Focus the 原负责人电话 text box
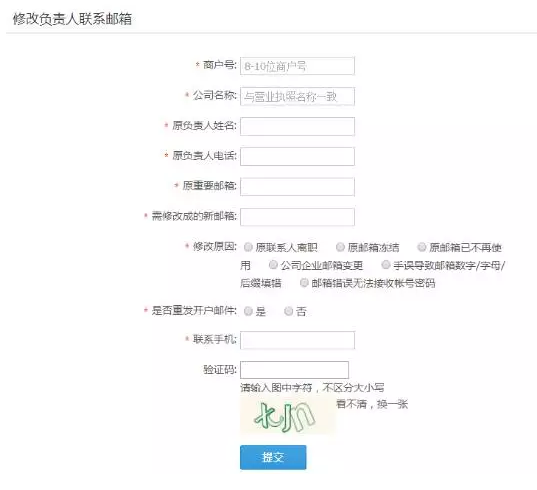 (297, 156)
